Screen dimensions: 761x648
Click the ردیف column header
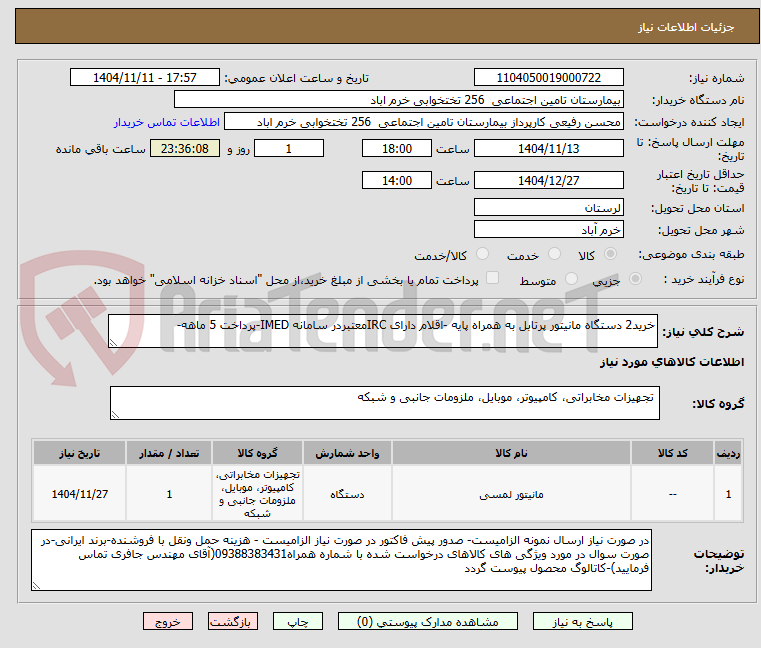click(728, 453)
